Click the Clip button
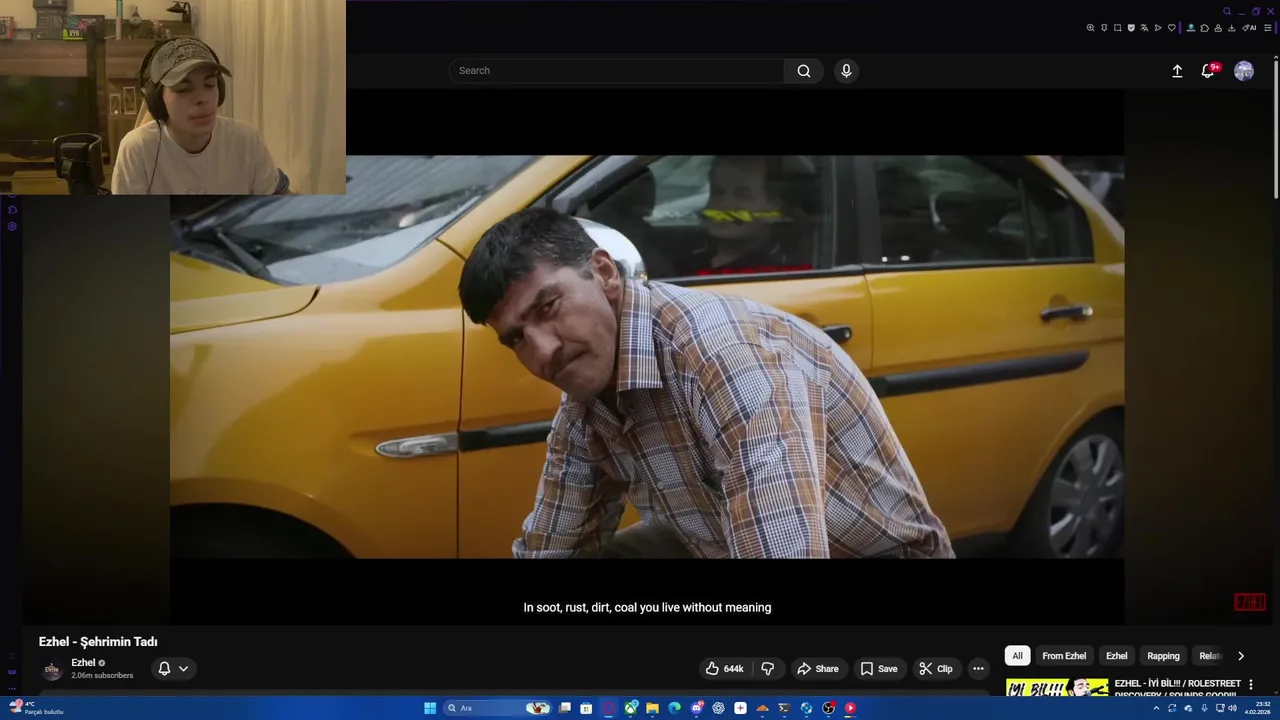This screenshot has width=1280, height=720. (936, 669)
